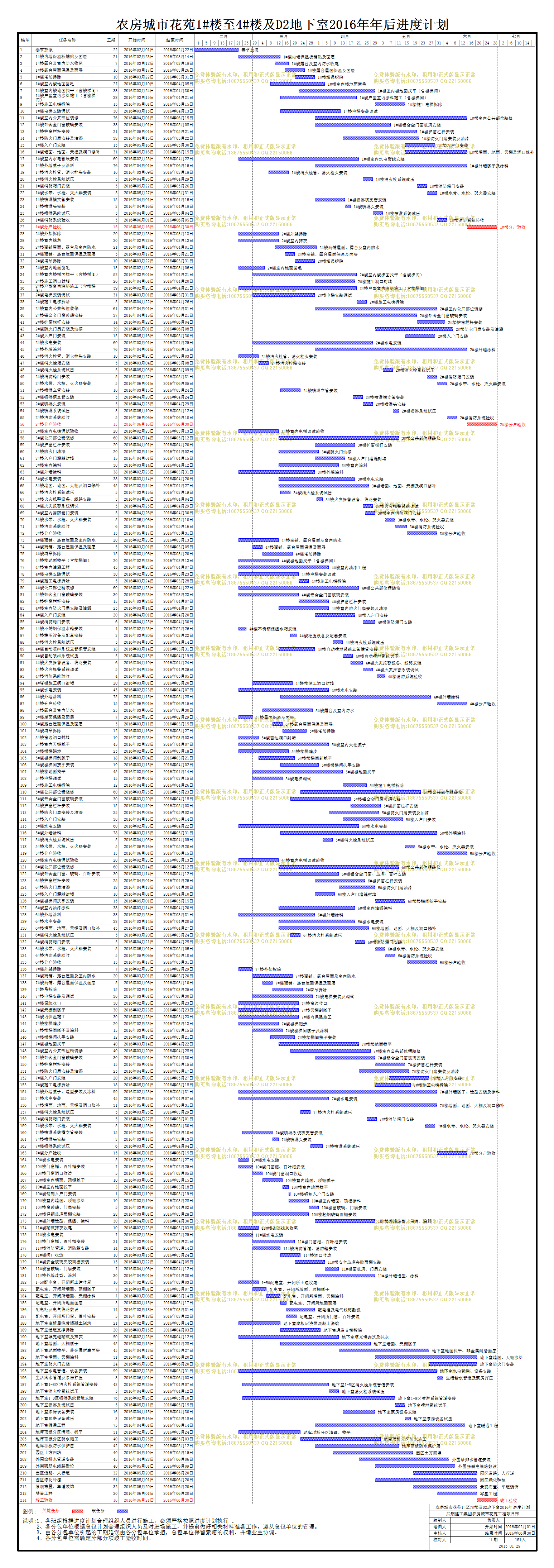Select task name 1#楼内墙保温板铺贴及面层 in the table
The height and width of the screenshot is (1568, 554).
62,57
